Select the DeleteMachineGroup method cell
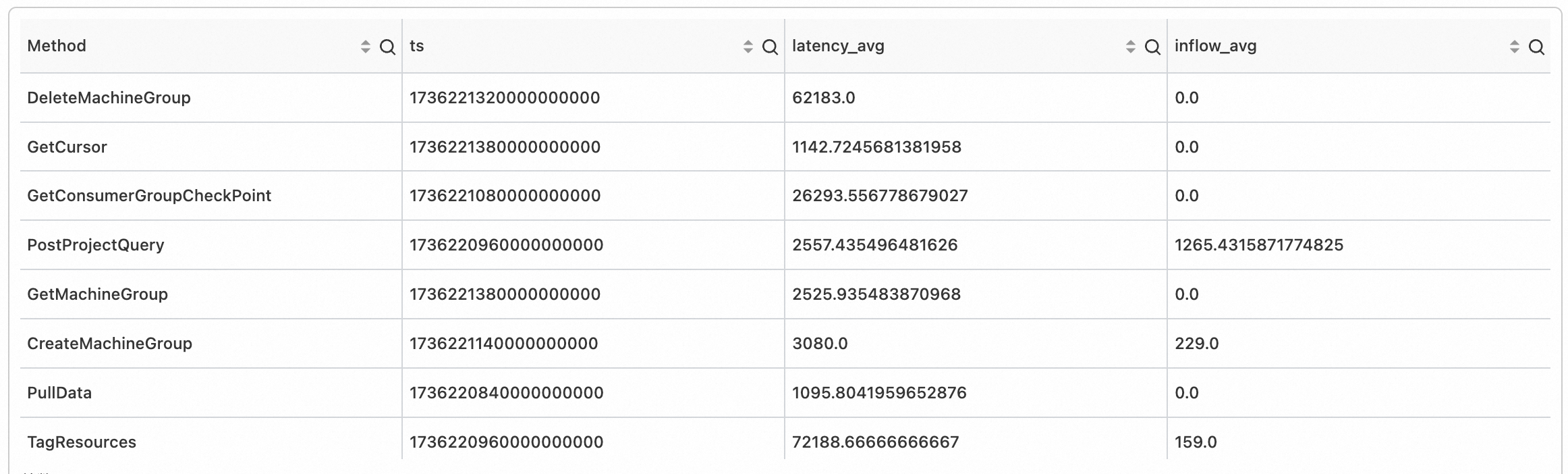The image size is (1568, 474). point(109,98)
